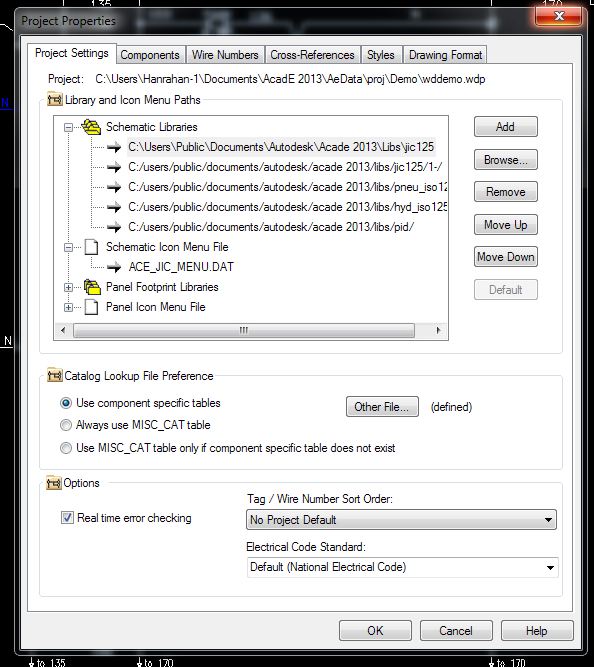Choose Always use MISC_CAT table option

coord(66,425)
